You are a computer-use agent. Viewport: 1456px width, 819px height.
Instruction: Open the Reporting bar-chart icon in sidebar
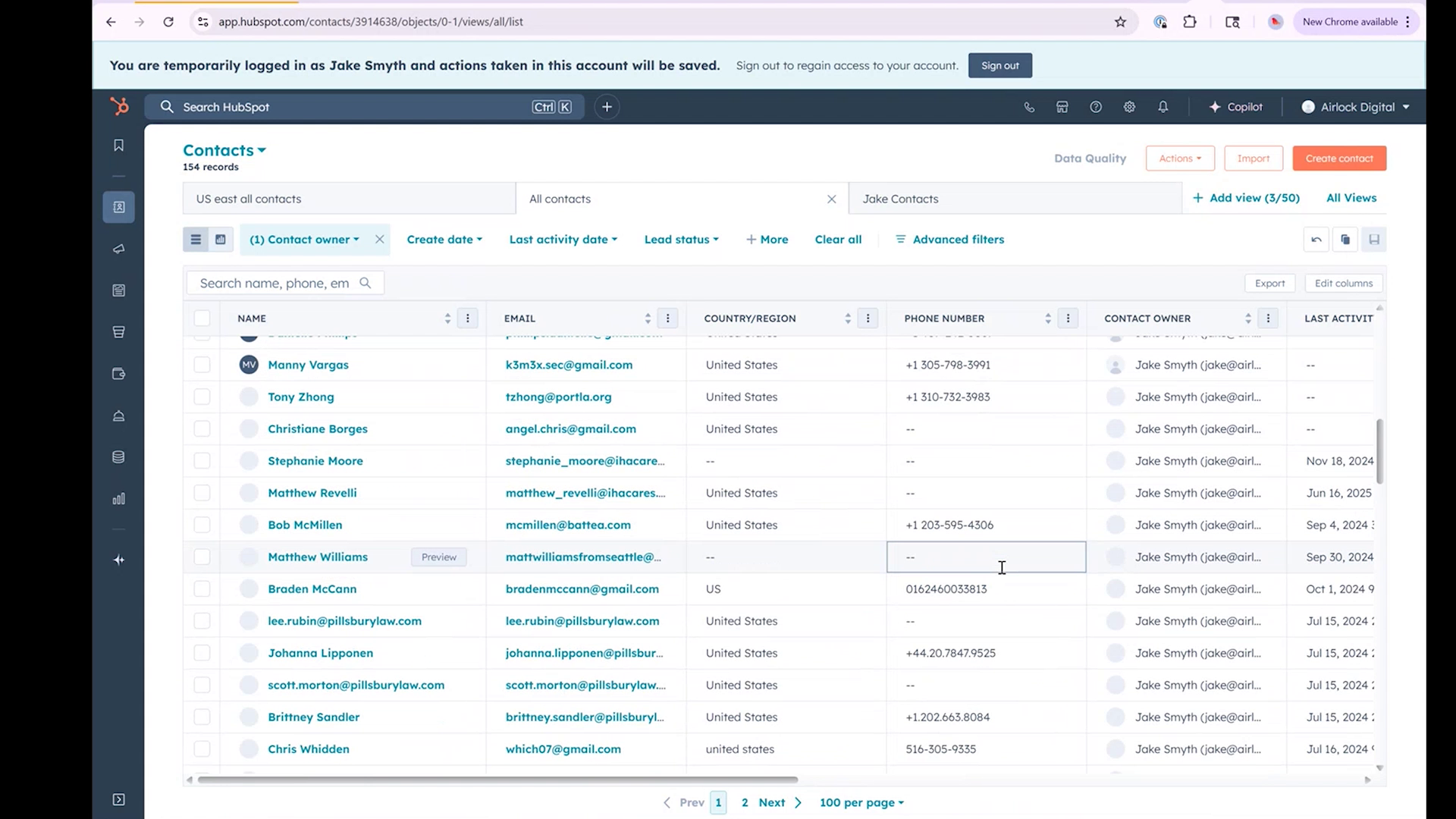click(x=118, y=499)
